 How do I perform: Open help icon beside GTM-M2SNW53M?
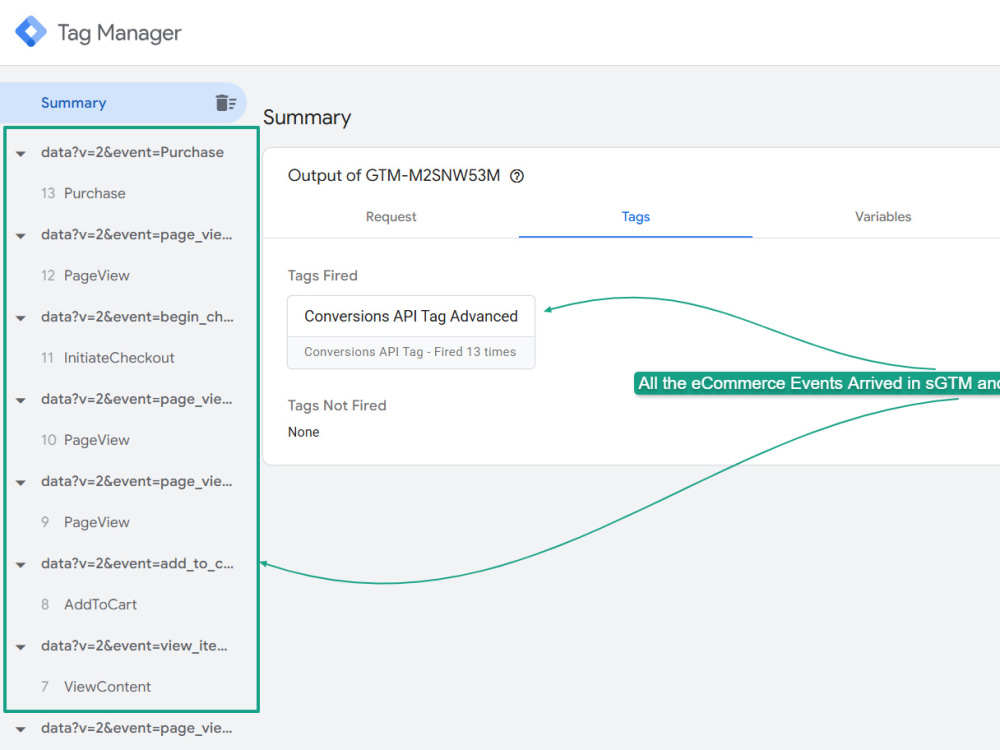point(517,176)
